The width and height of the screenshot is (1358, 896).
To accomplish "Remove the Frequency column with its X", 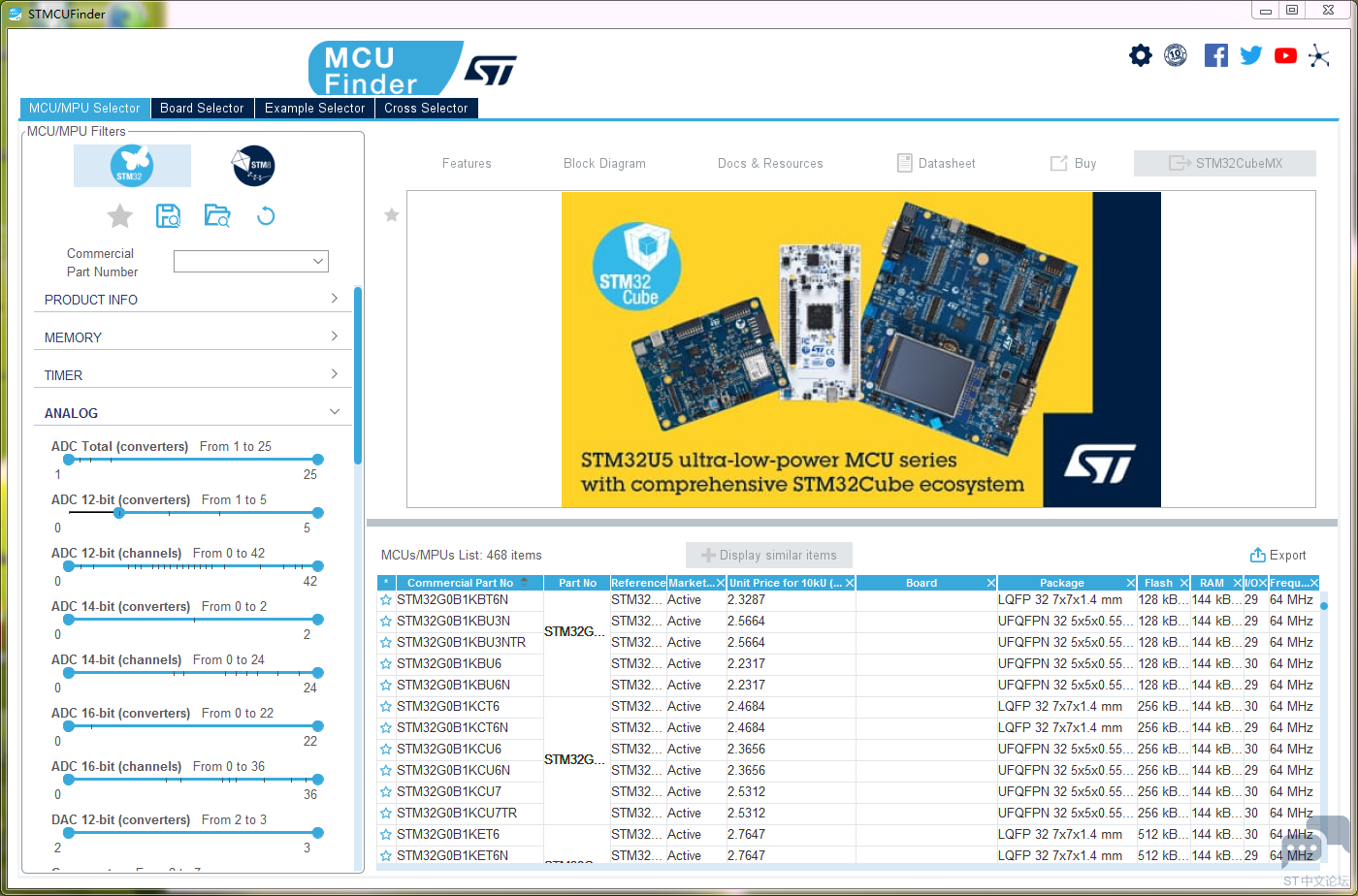I will coord(1314,583).
